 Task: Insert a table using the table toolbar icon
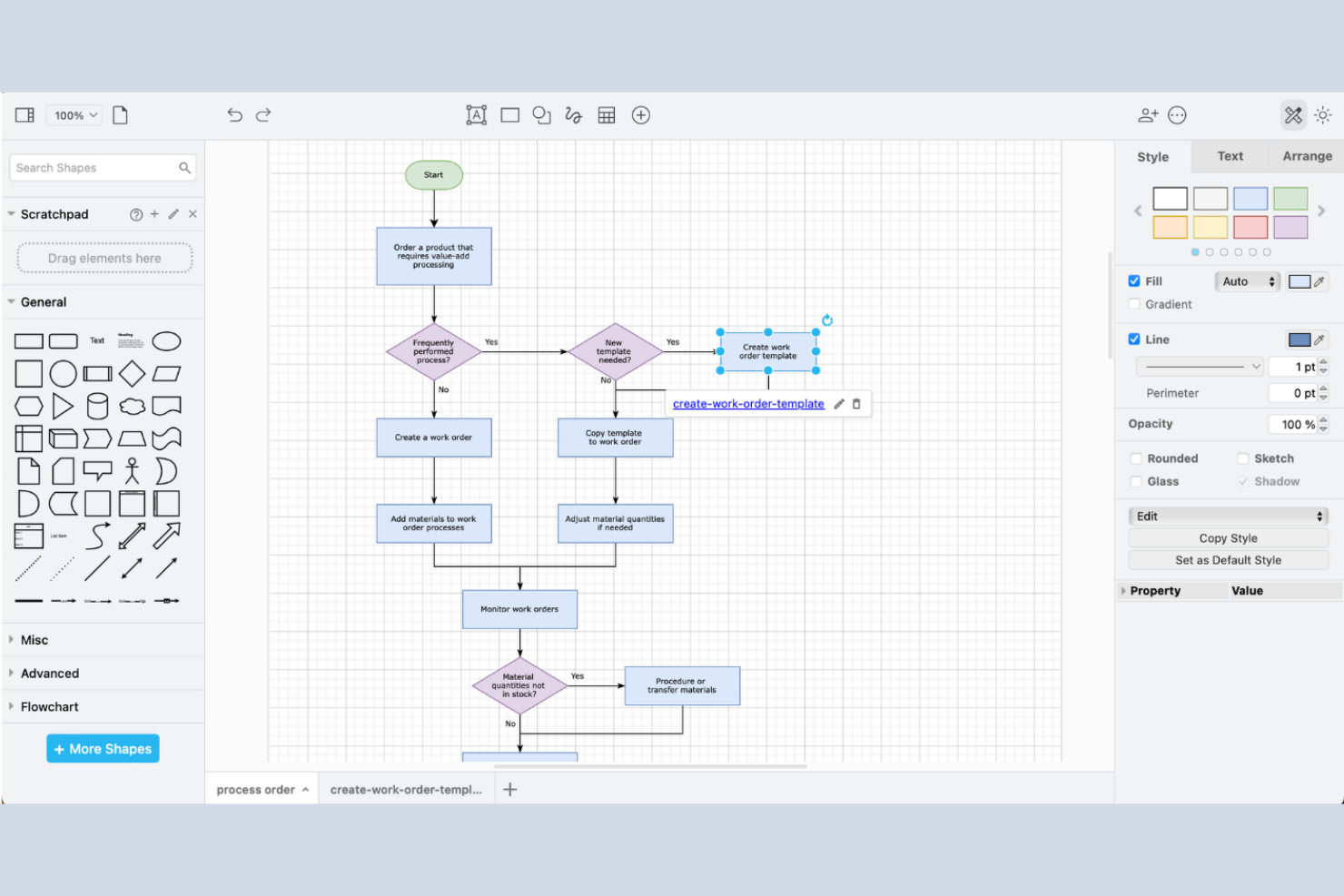tap(607, 115)
